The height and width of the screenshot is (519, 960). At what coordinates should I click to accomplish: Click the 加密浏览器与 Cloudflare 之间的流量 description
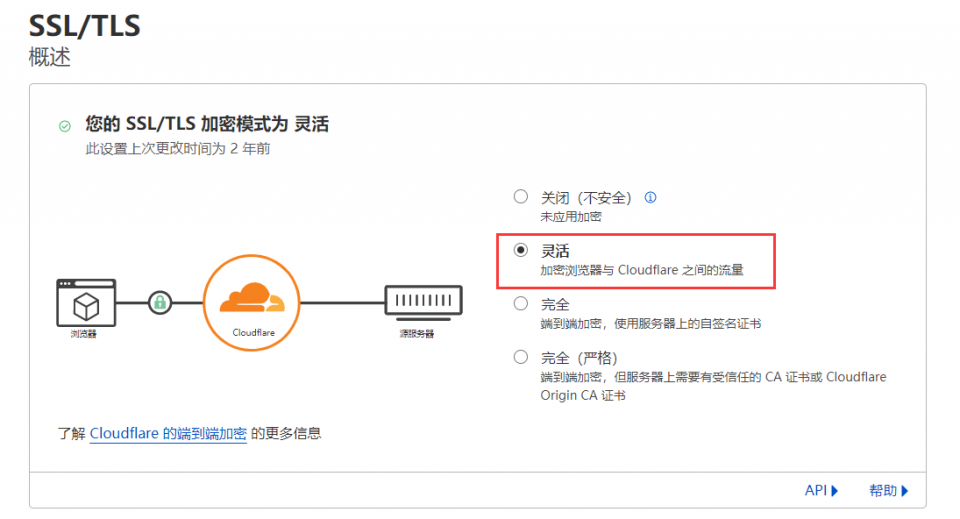(x=642, y=270)
